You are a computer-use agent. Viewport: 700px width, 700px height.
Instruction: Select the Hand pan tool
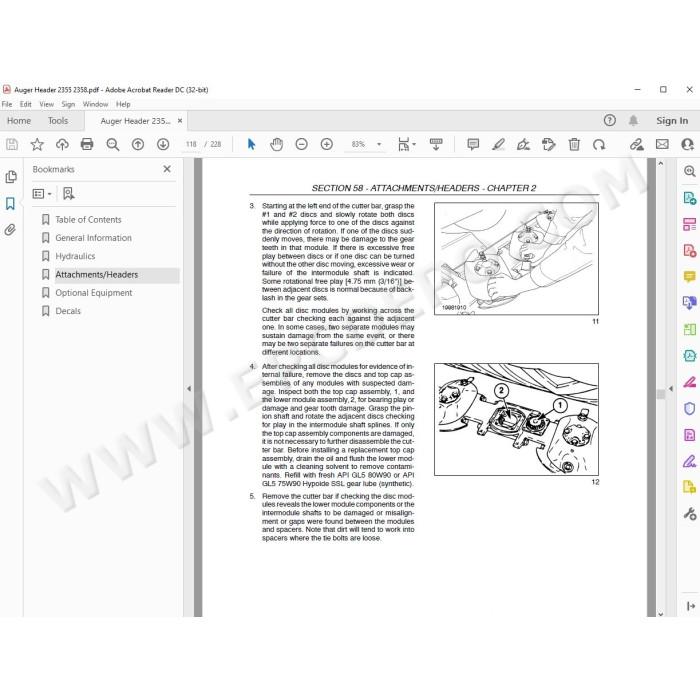[x=277, y=144]
